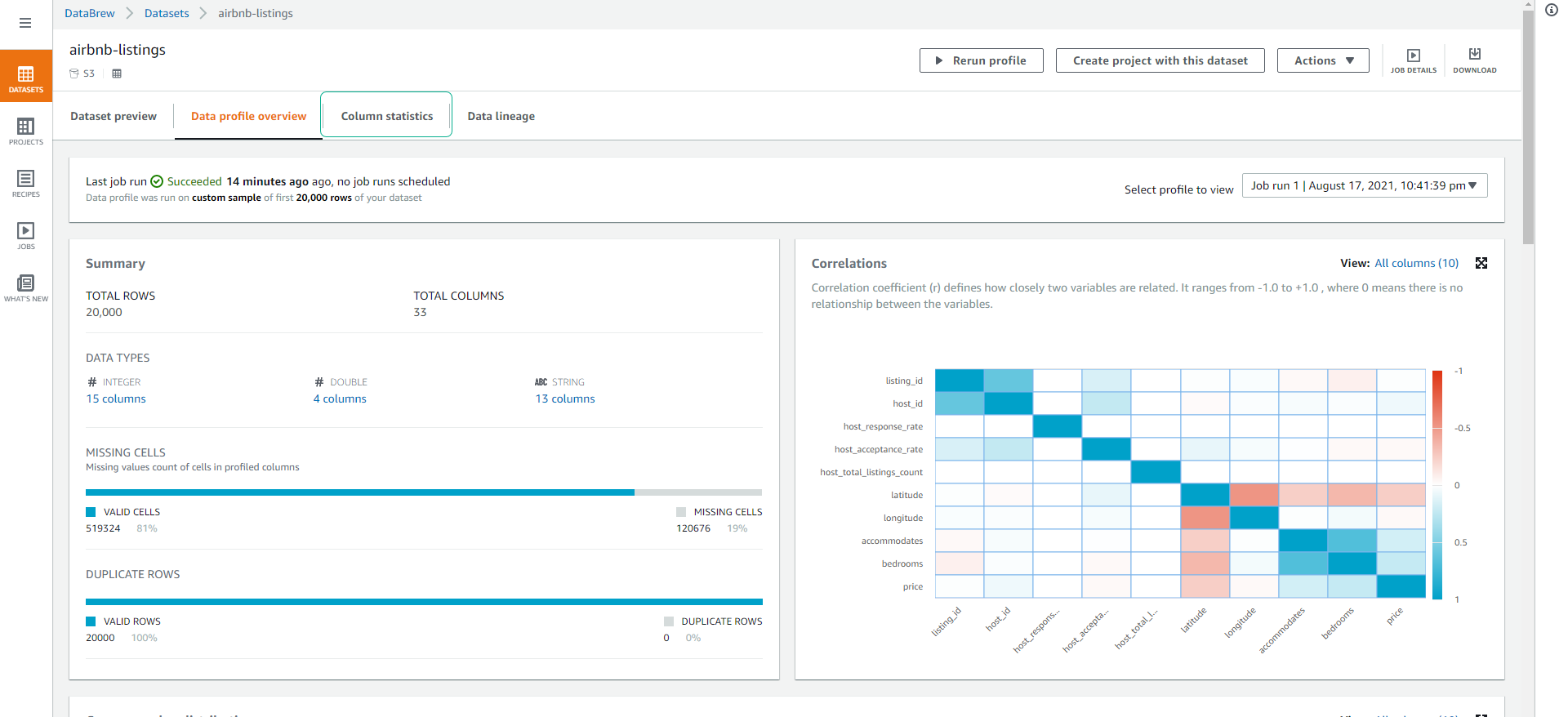Screen dimensions: 1568x717
Task: Click the airbnb-listings breadcrumb text
Action: click(x=256, y=13)
